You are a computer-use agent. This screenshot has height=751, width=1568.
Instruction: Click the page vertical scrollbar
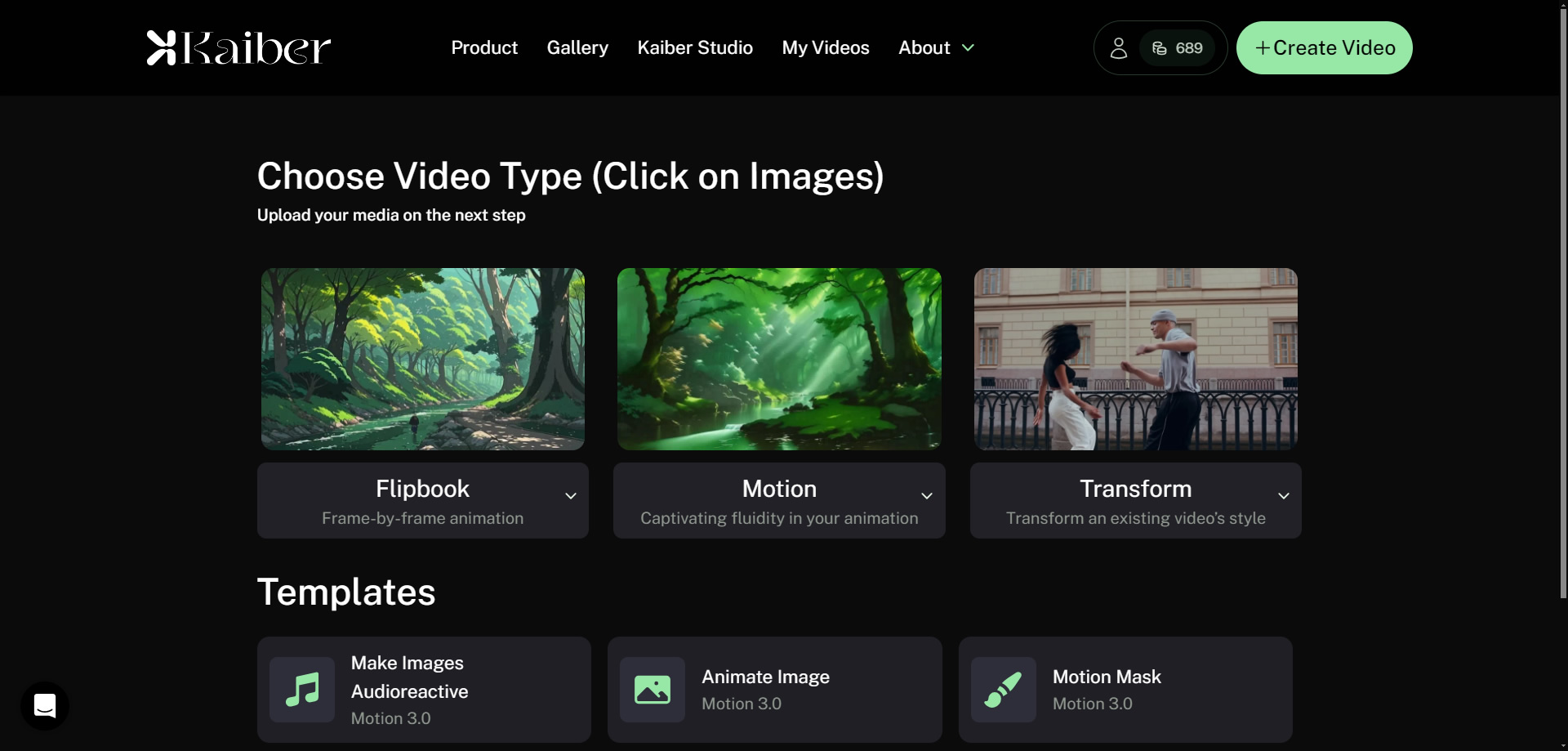(x=1563, y=302)
